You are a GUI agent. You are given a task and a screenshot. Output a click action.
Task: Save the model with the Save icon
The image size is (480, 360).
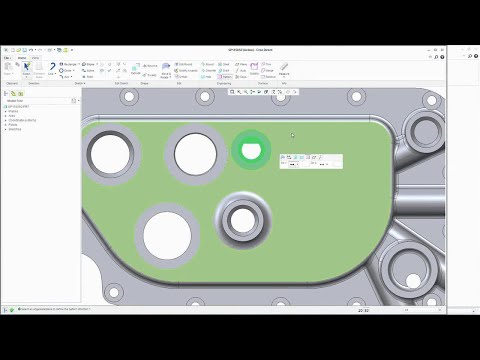pos(24,50)
